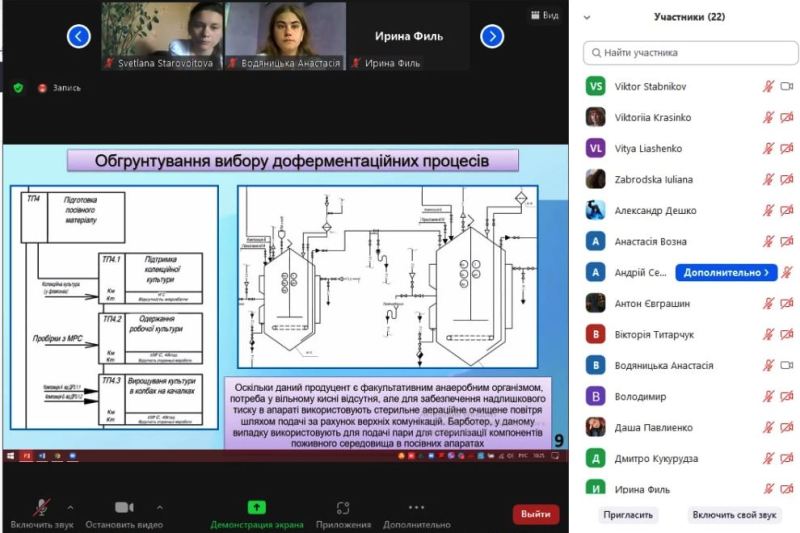800x533 pixels.
Task: Click VL avatar of Vitya Liashenko
Action: [x=595, y=148]
